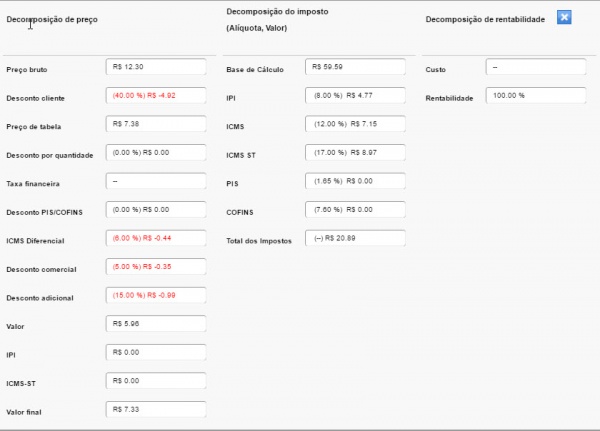Click the IPI tax field showing 8.00 %

click(x=355, y=96)
